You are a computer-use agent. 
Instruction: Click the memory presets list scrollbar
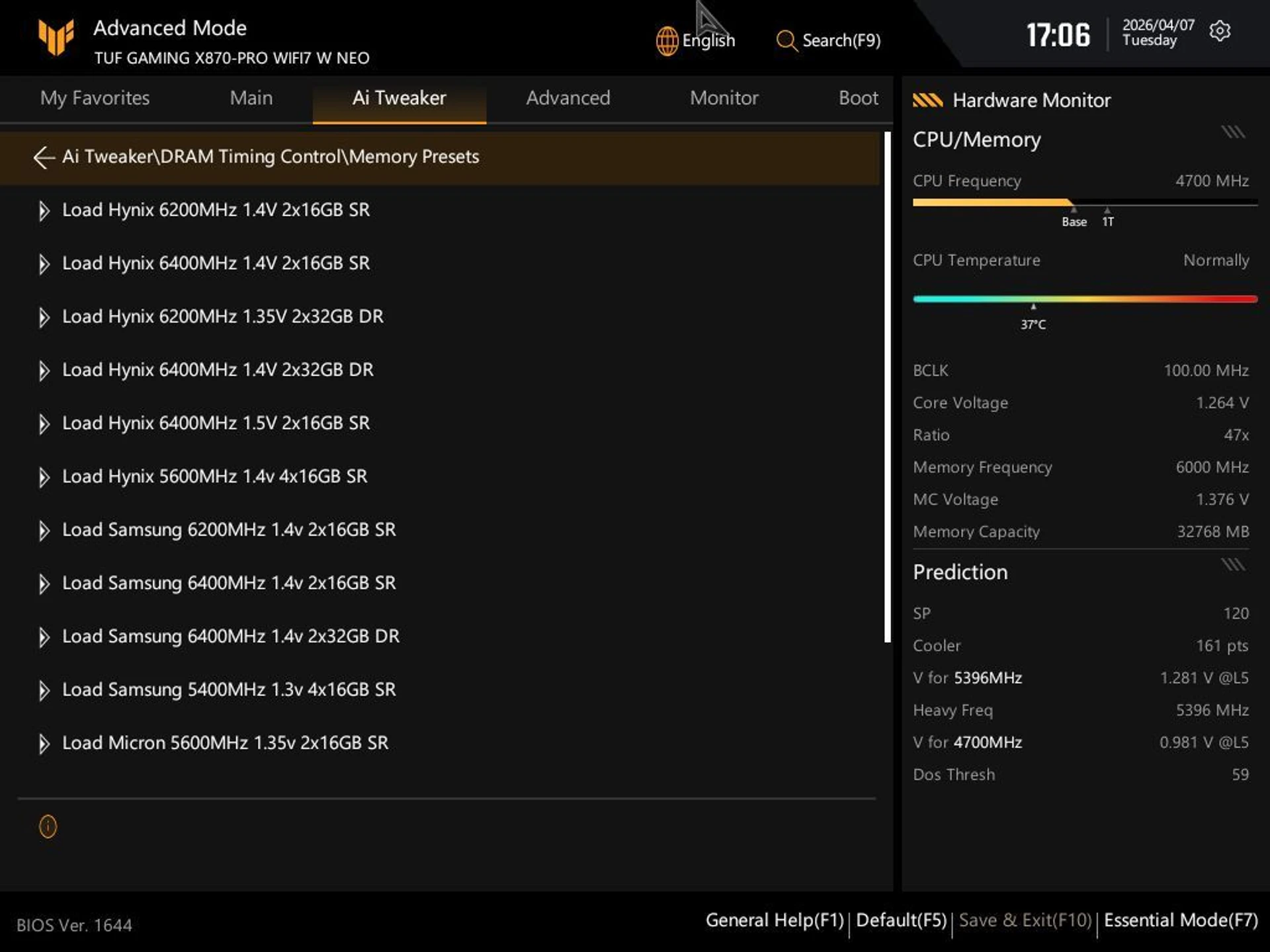pos(888,387)
